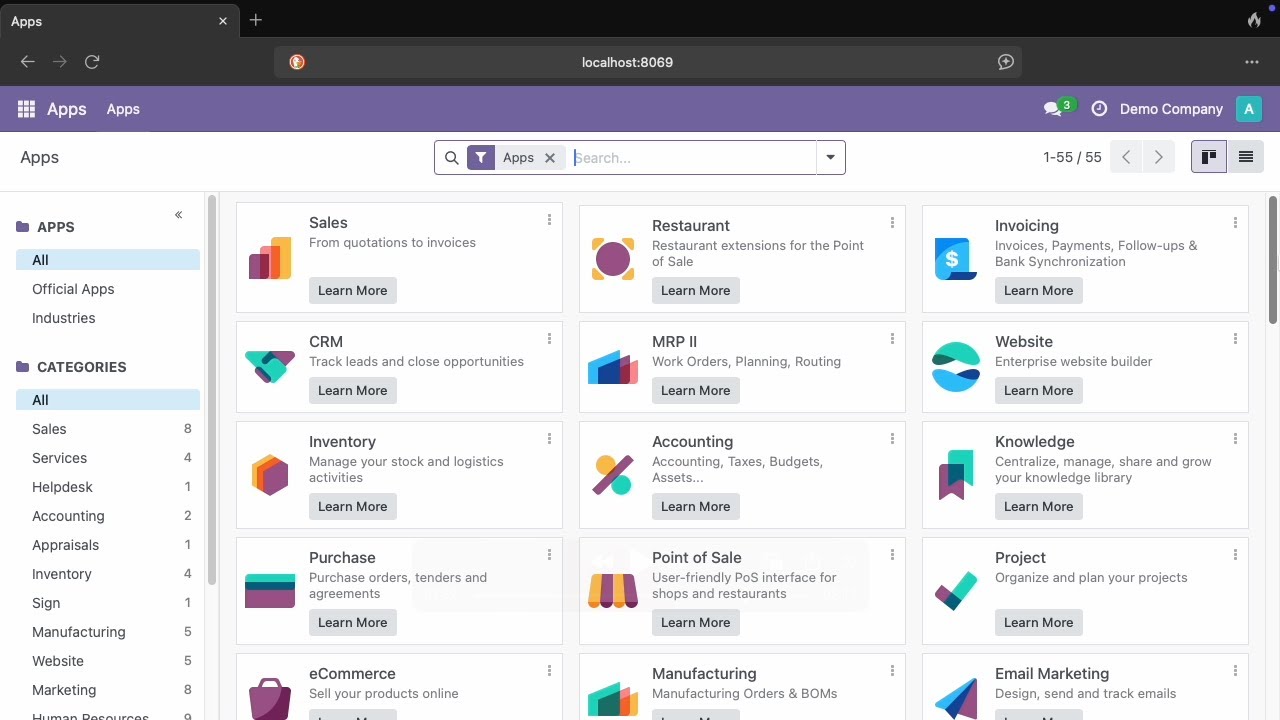Go to the next page of apps

(x=1159, y=157)
